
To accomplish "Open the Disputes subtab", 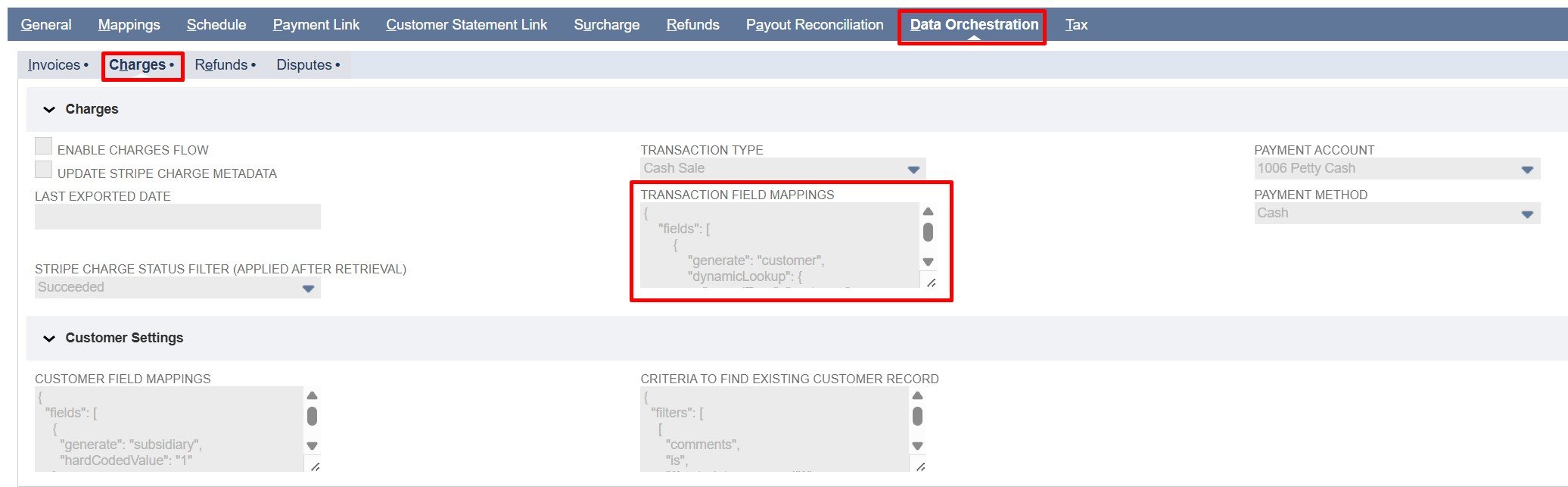I will (x=304, y=65).
